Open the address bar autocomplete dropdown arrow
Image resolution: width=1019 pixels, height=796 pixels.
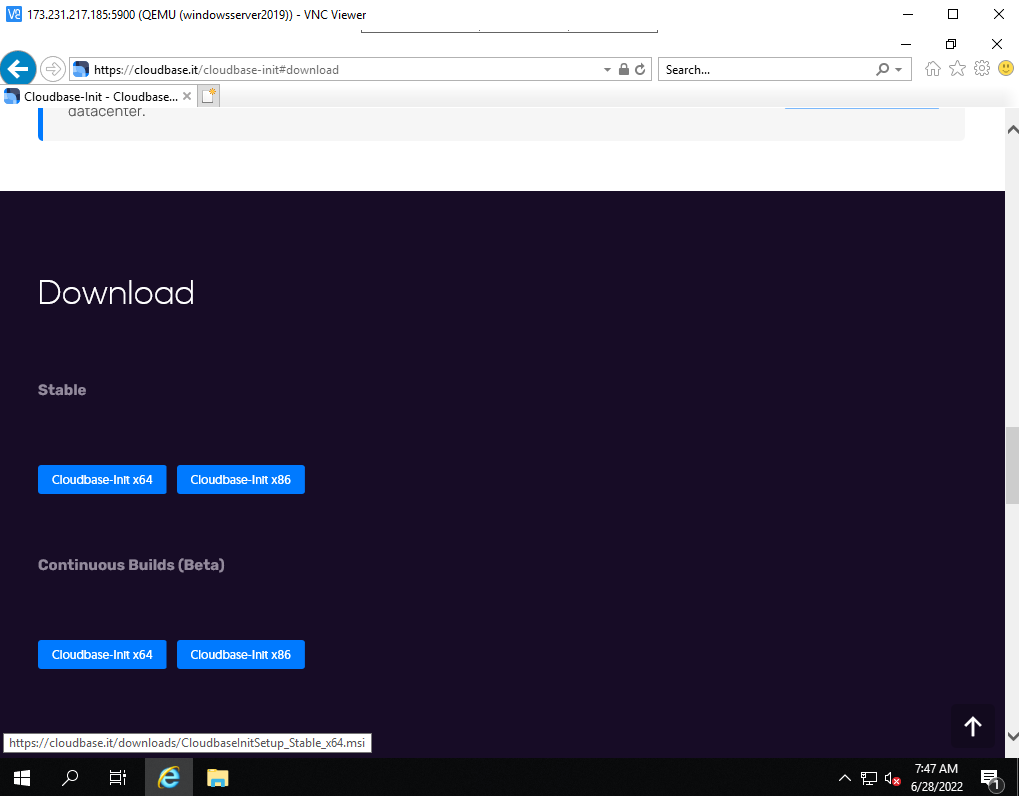(x=607, y=70)
